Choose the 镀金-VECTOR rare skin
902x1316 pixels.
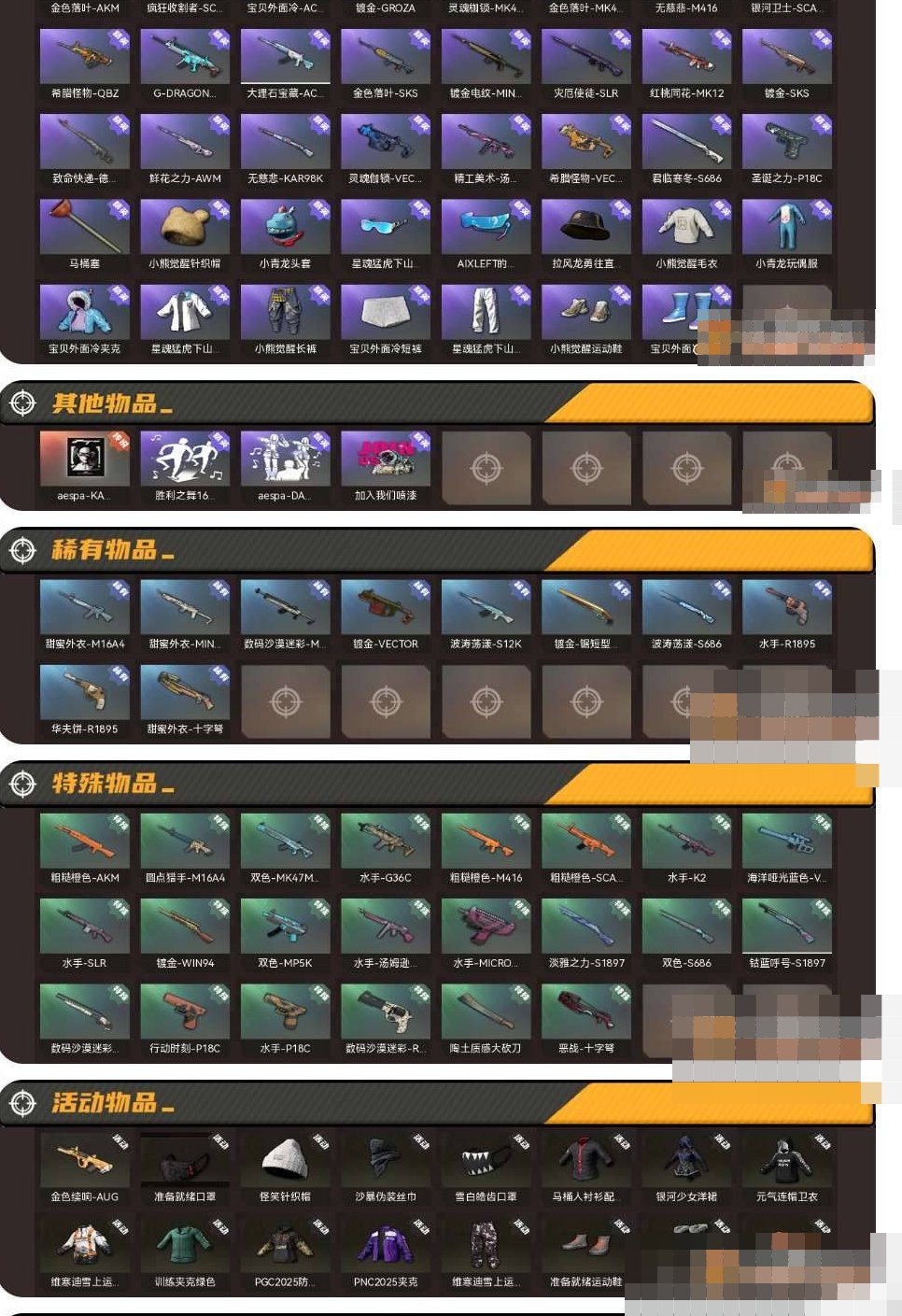(x=386, y=616)
